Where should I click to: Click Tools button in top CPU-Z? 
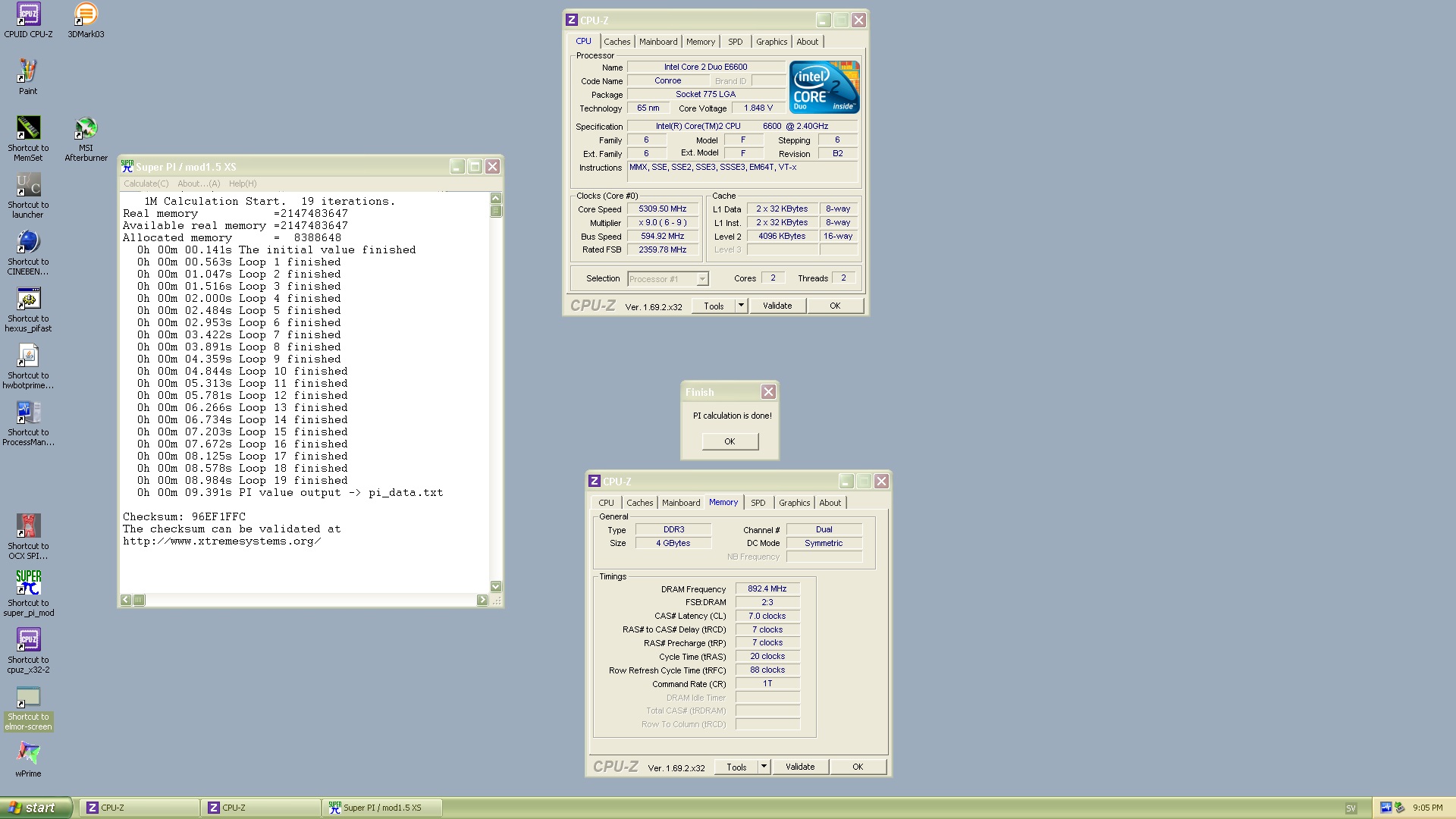coord(714,306)
